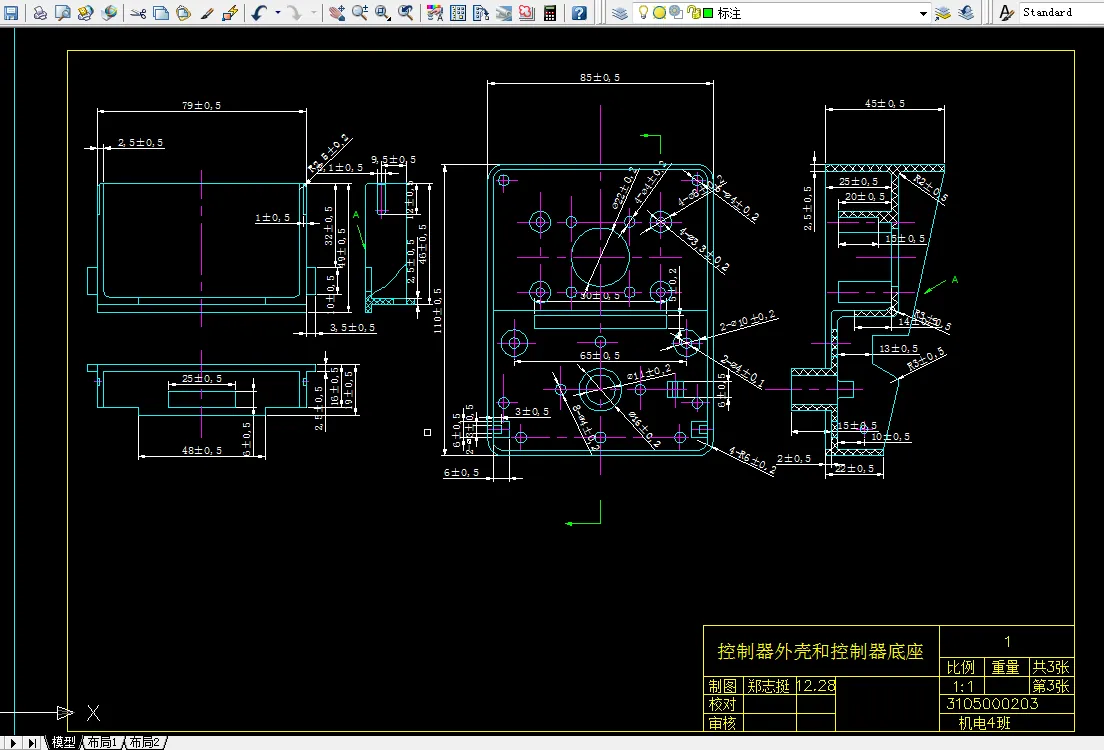Screen dimensions: 1104x750
Task: Toggle the layer lock padlock
Action: (x=692, y=13)
